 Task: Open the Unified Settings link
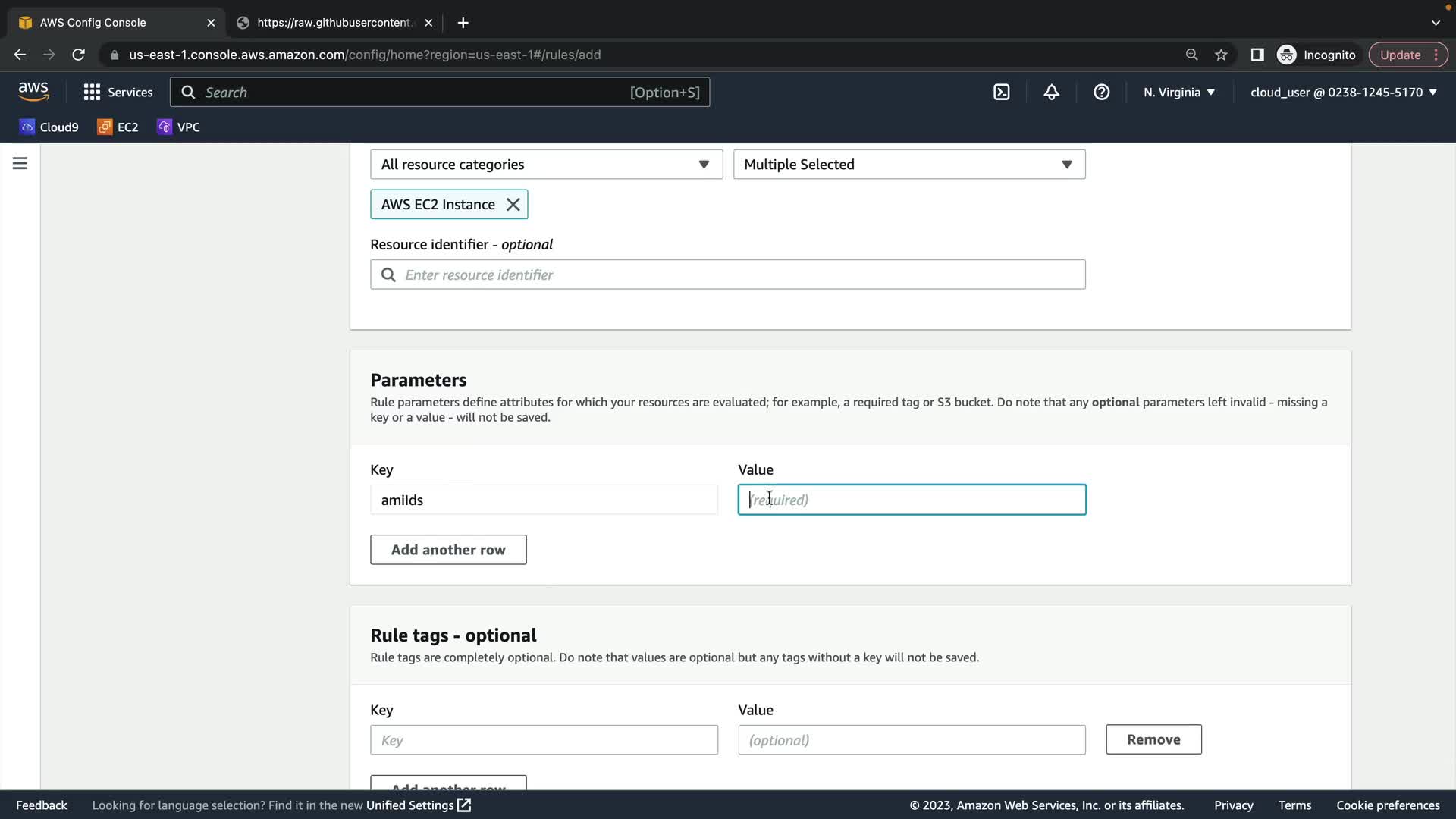(x=418, y=805)
